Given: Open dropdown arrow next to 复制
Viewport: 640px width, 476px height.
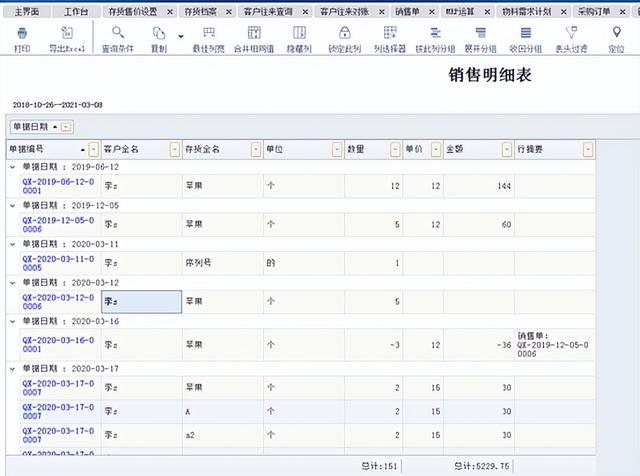Looking at the screenshot, I should [181, 36].
